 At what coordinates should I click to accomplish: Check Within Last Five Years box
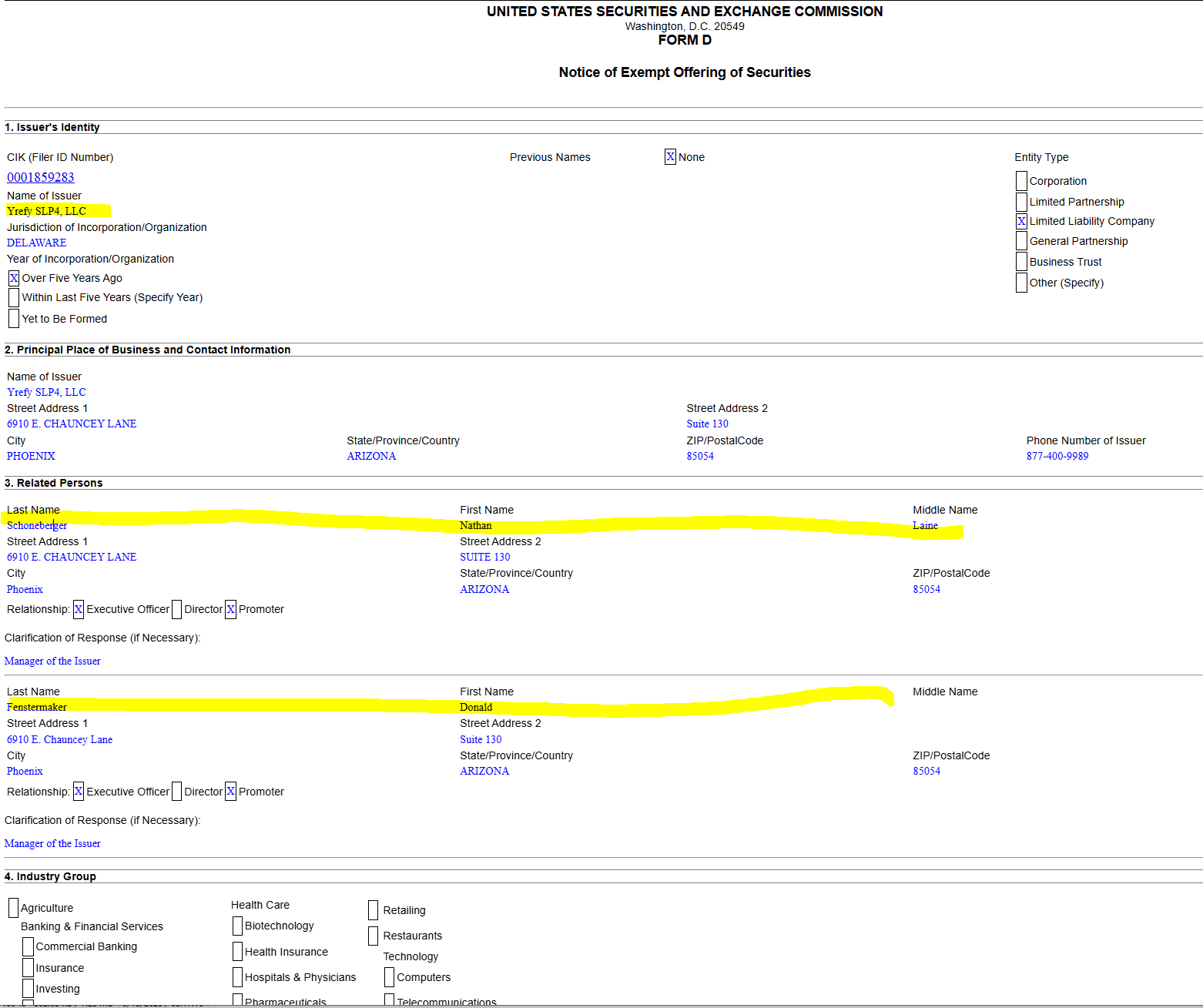point(14,297)
